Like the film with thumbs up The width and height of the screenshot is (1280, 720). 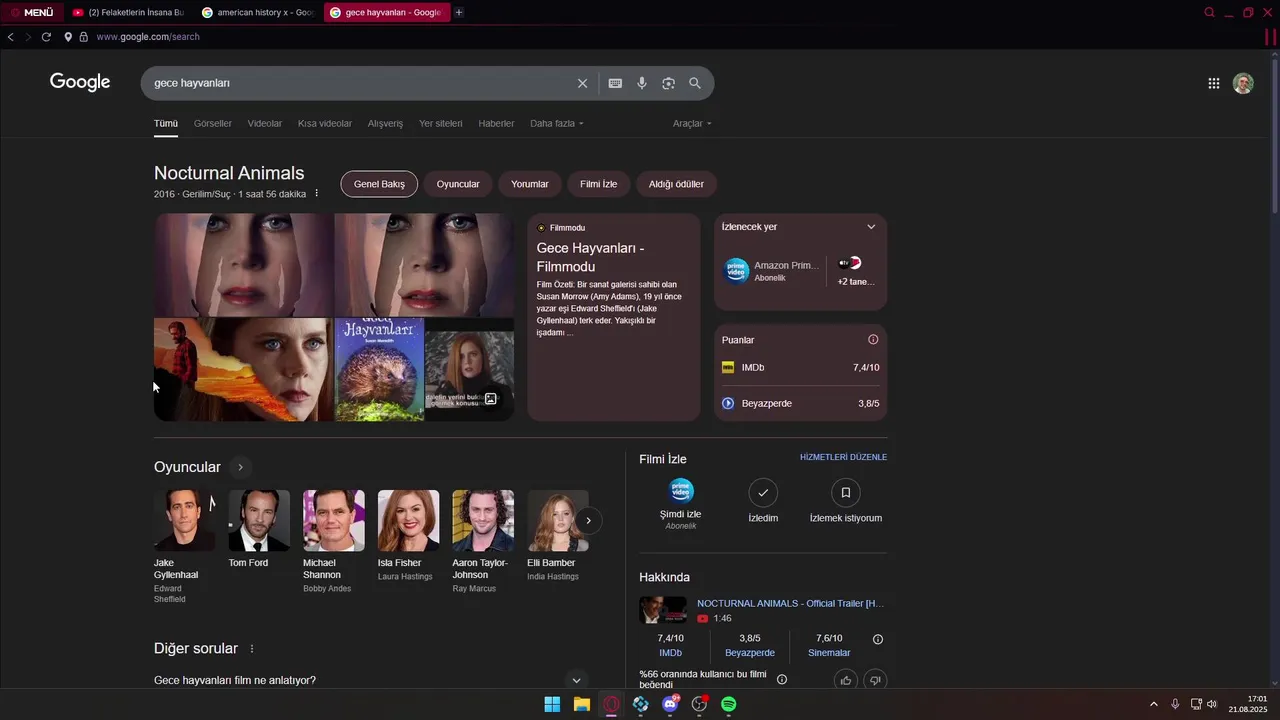(846, 680)
